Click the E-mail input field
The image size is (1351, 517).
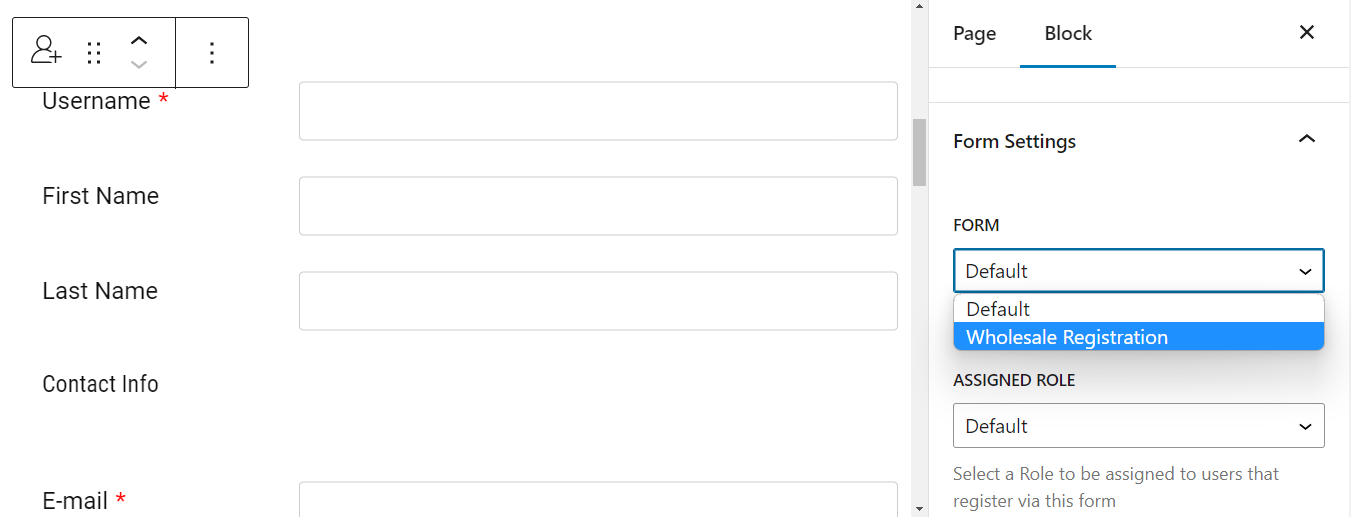[x=598, y=499]
